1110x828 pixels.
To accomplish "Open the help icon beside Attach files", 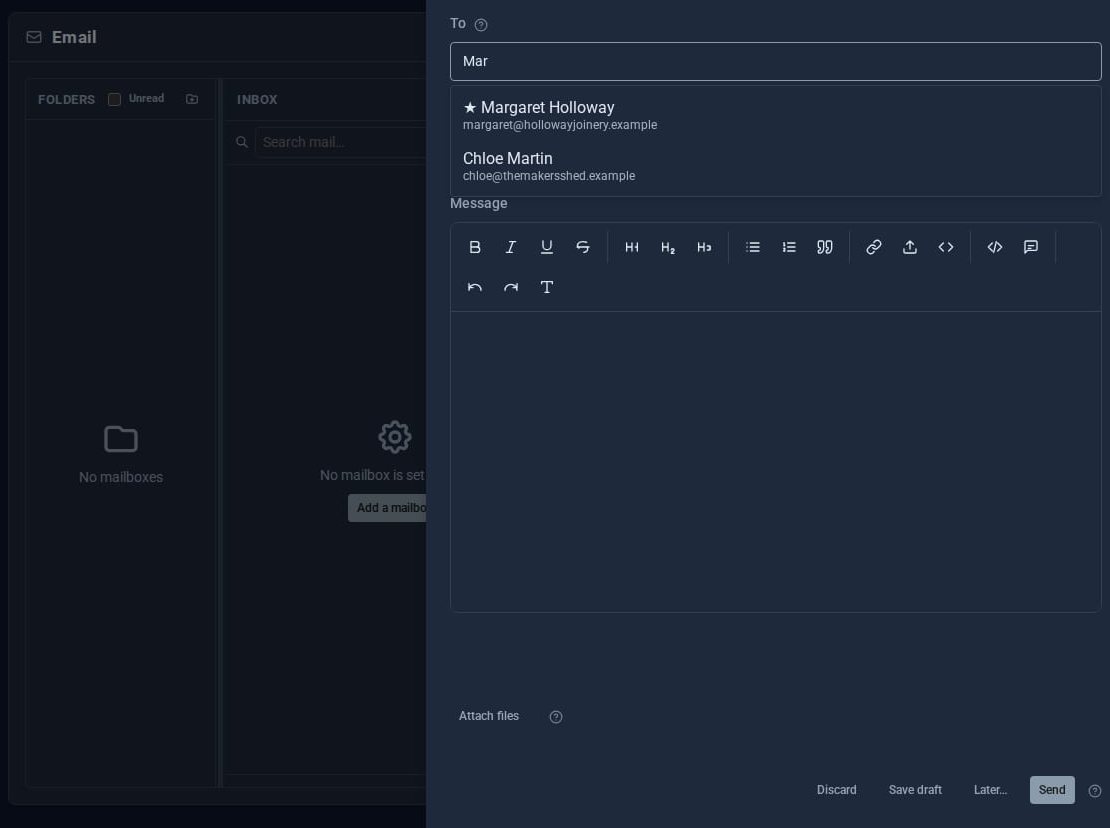I will point(556,717).
